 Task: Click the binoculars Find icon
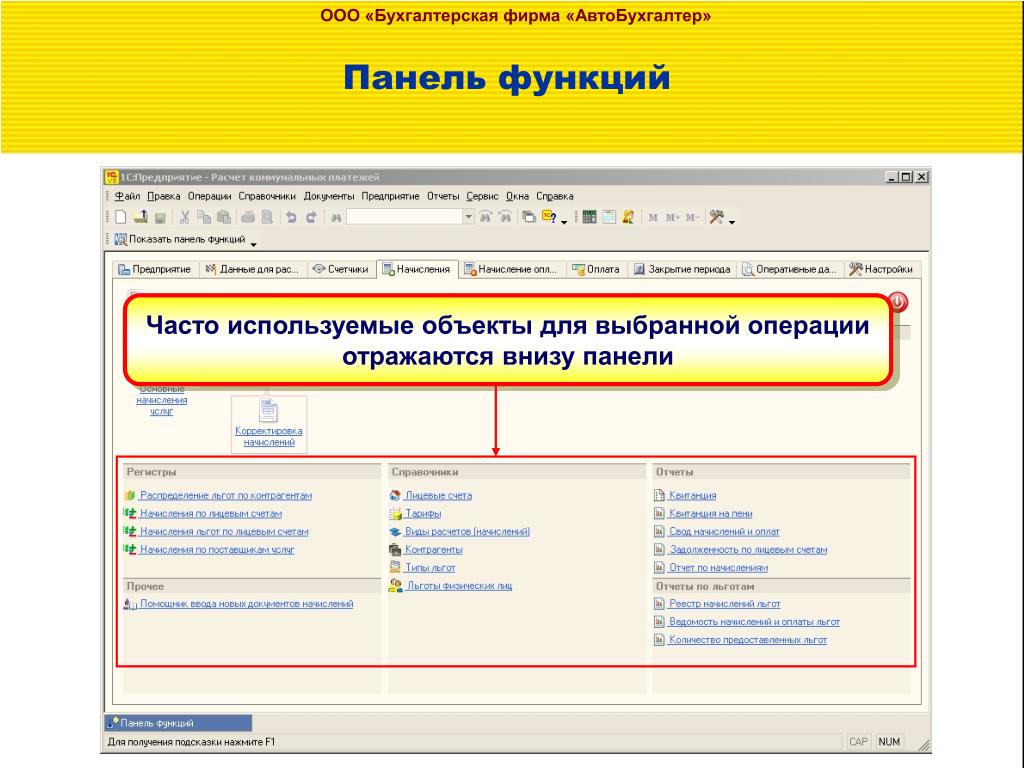pyautogui.click(x=337, y=216)
